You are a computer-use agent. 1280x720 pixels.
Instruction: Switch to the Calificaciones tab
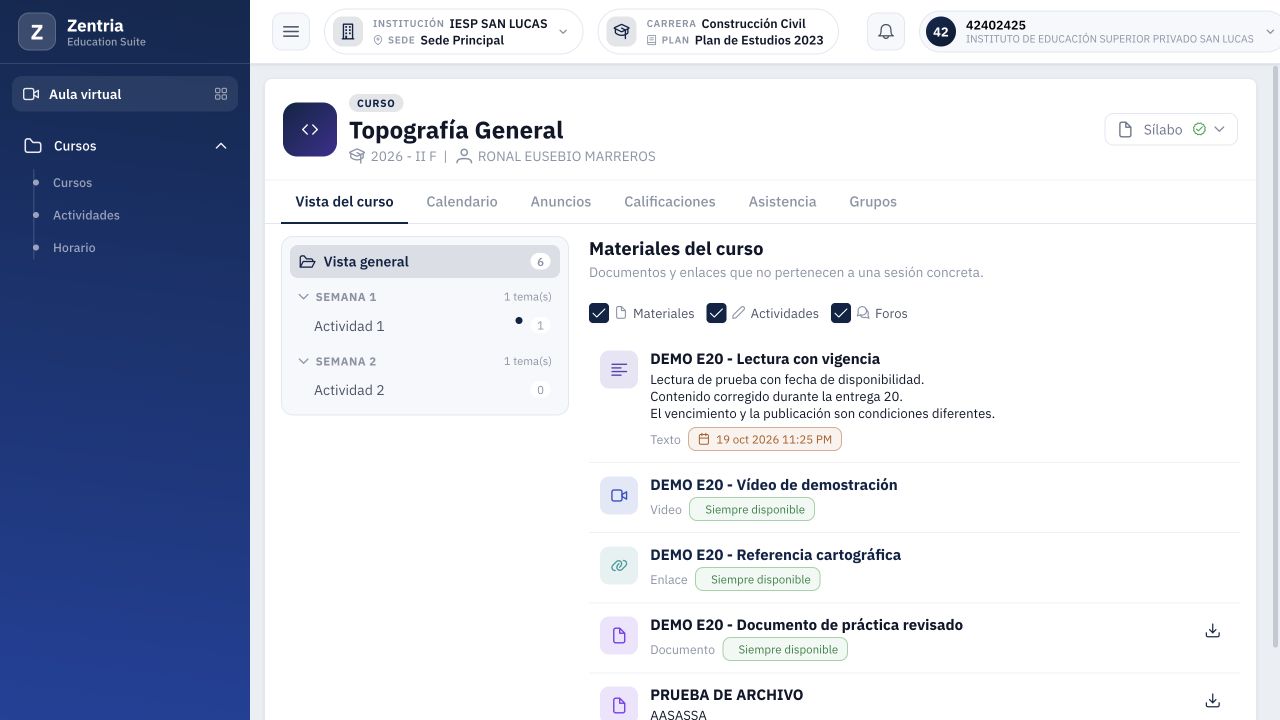tap(670, 201)
